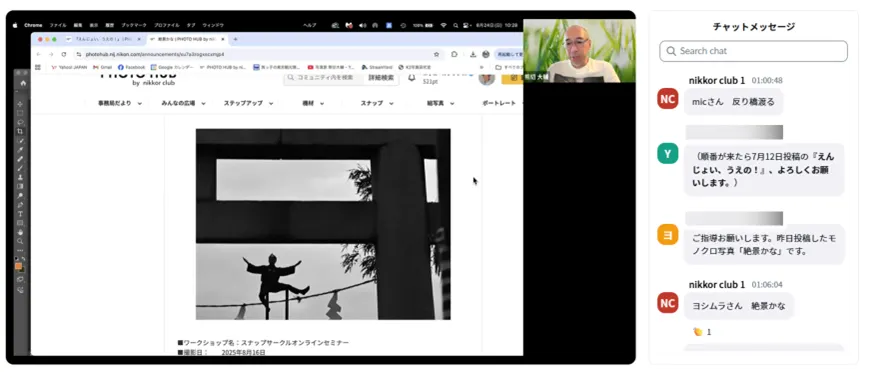Open the notification bell on PHOTO HUB
The height and width of the screenshot is (378, 886).
point(411,77)
